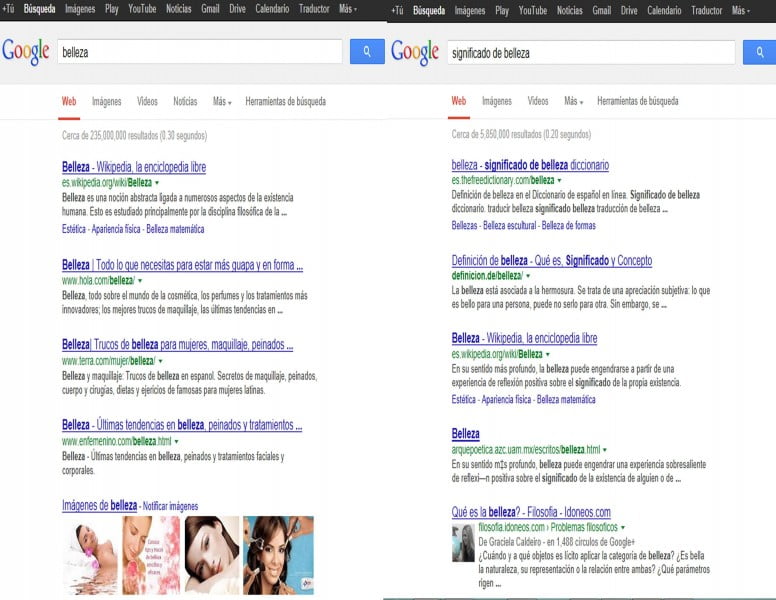The image size is (776, 600).
Task: Click Play in the right top black bar
Action: click(502, 10)
